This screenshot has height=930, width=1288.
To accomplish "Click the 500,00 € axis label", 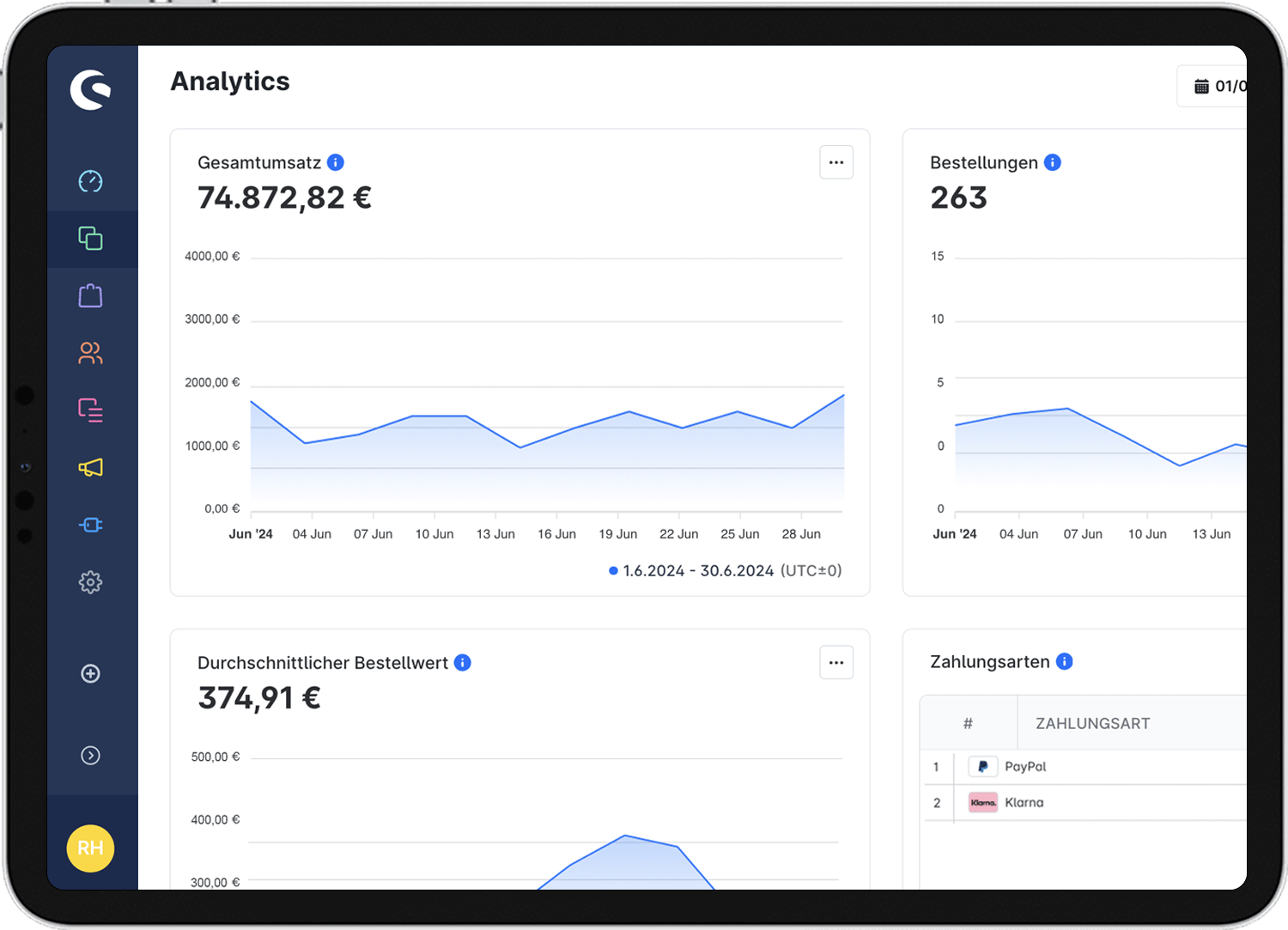I will (216, 757).
